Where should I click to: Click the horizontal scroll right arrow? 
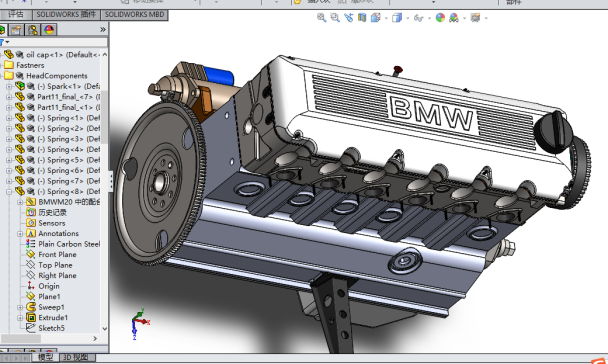(x=95, y=338)
